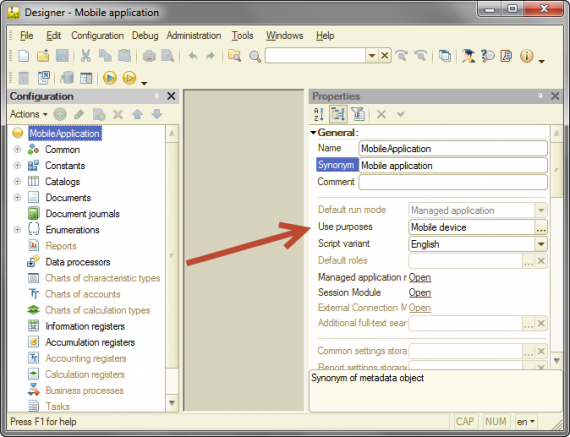Expand the Documents tree node
The width and height of the screenshot is (570, 437).
pos(17,197)
